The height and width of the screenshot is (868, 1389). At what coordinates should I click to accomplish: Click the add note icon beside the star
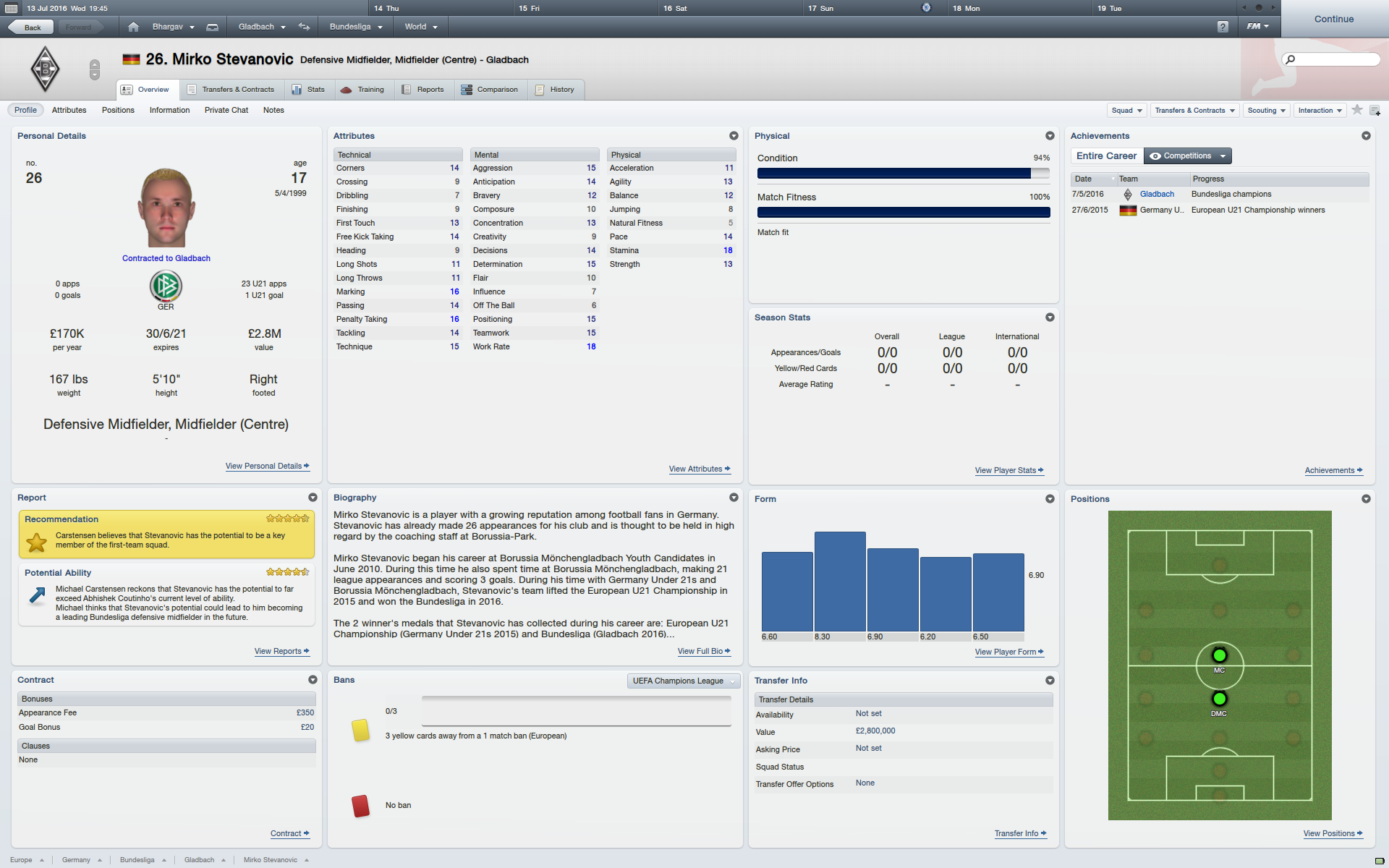tap(1375, 111)
